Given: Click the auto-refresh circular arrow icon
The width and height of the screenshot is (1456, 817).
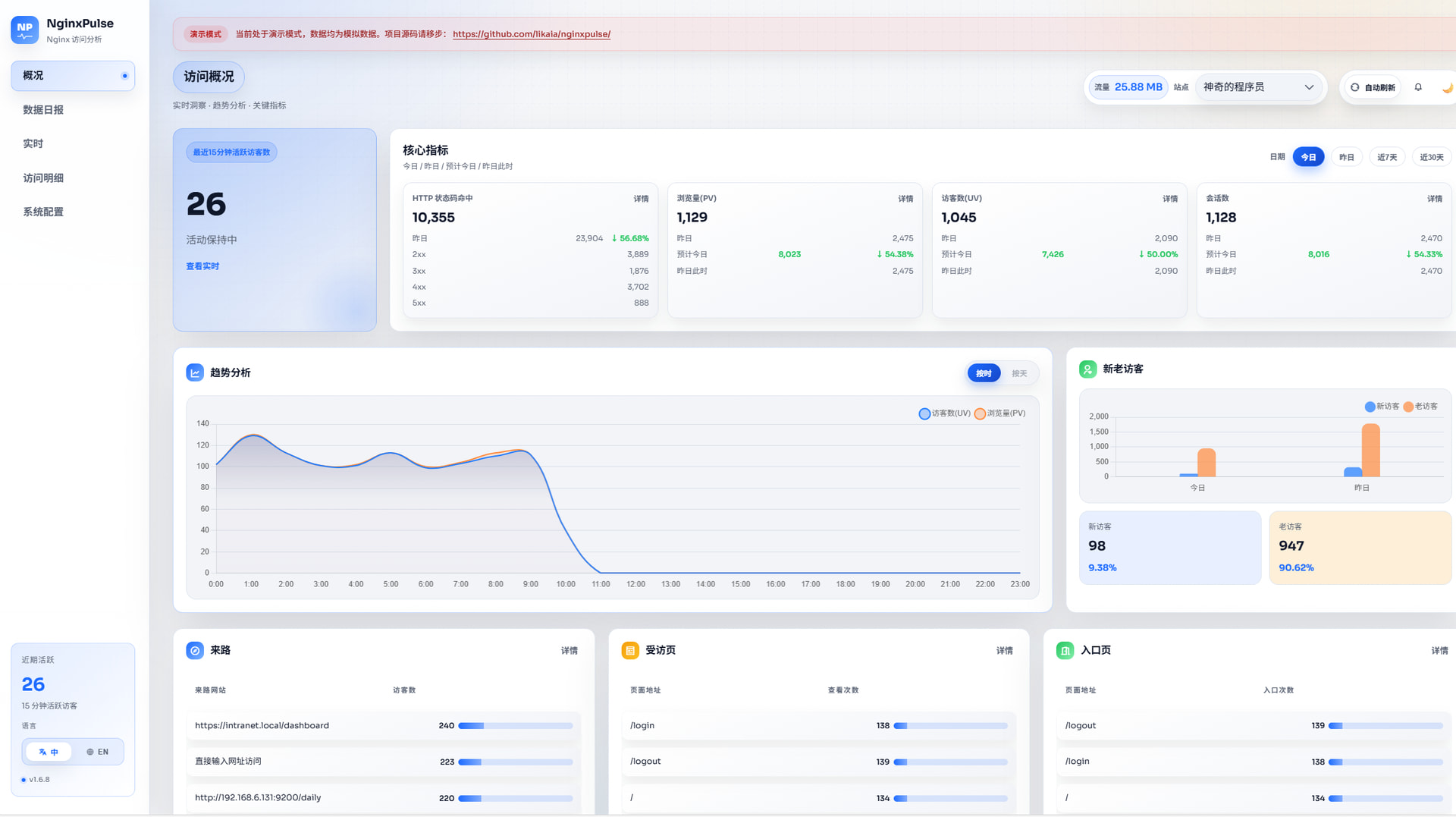Looking at the screenshot, I should point(1354,87).
